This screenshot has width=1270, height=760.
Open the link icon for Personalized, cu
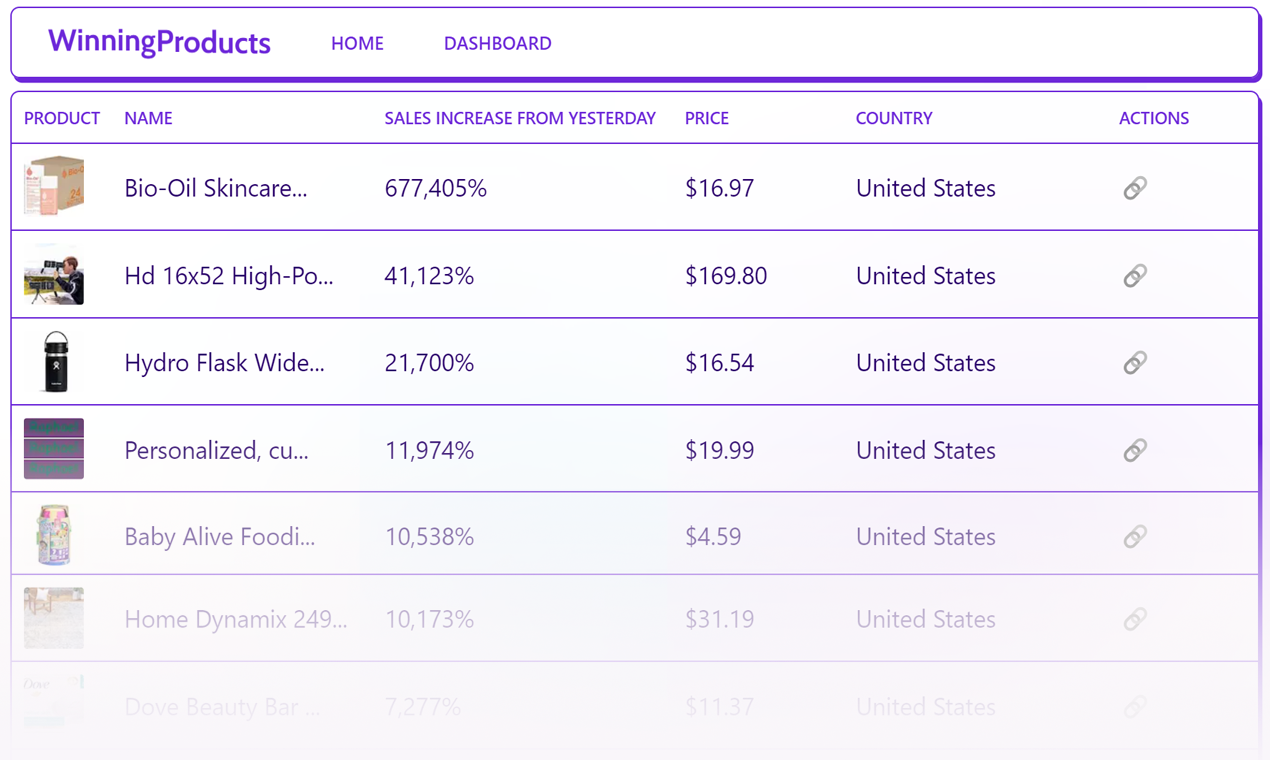click(x=1134, y=450)
